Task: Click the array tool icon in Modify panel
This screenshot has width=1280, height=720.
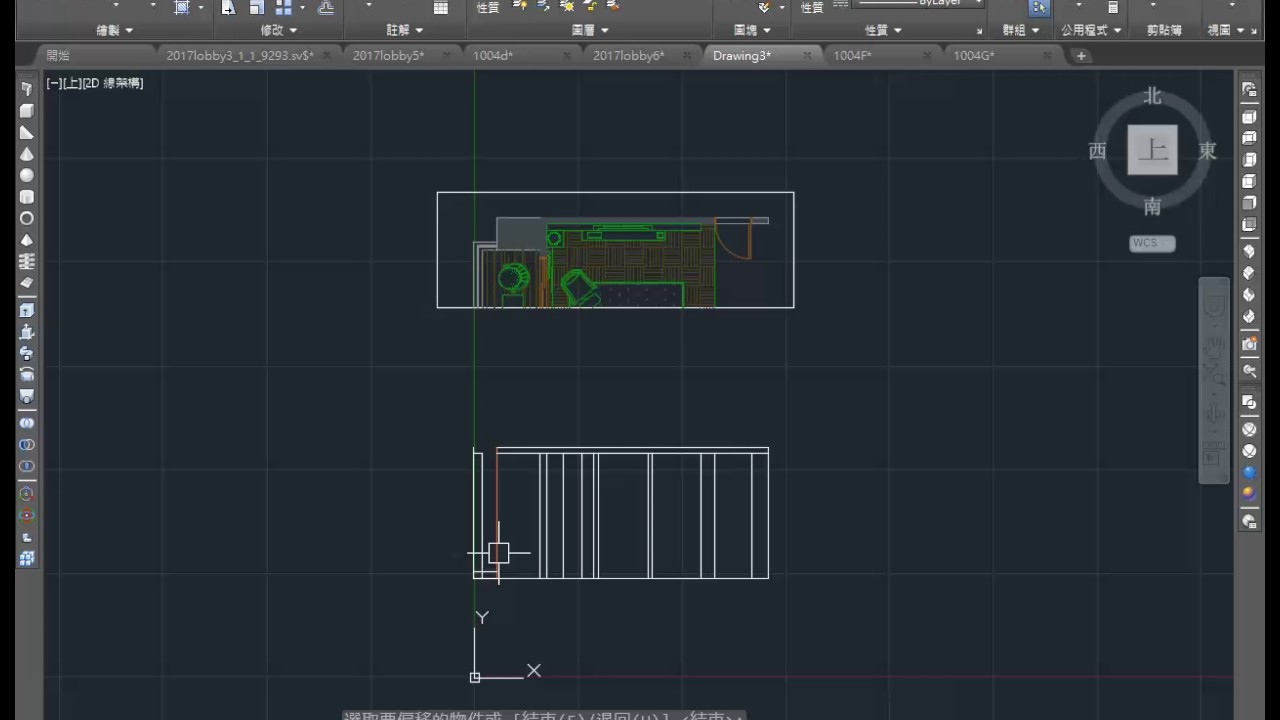Action: [x=283, y=7]
